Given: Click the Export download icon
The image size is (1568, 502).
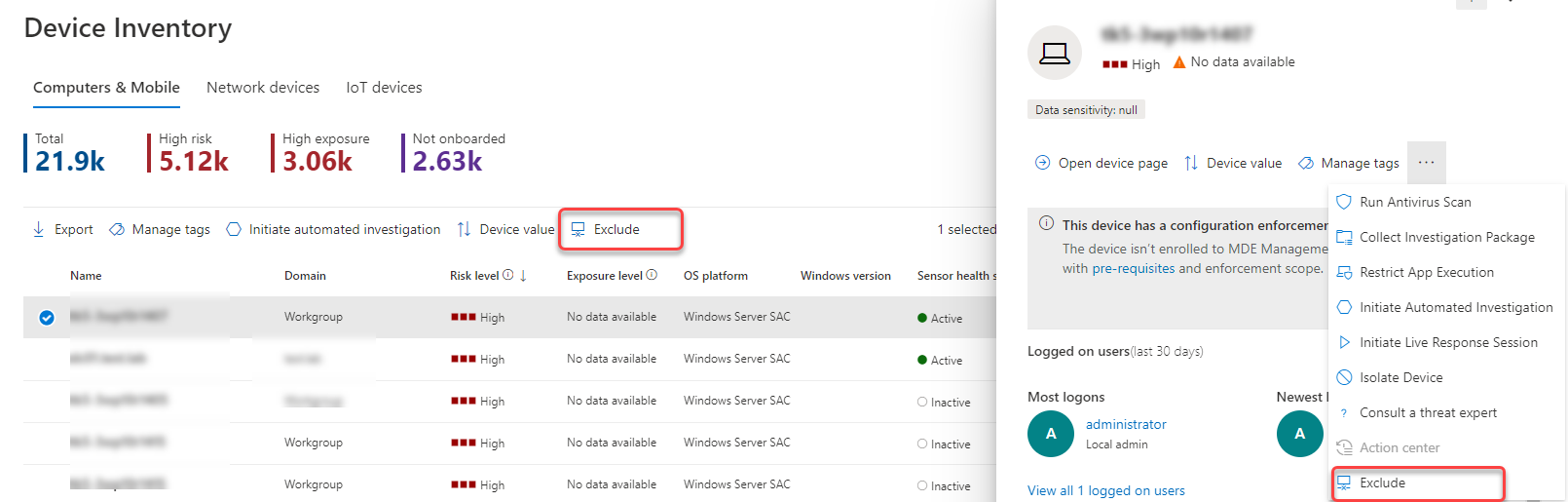Looking at the screenshot, I should (39, 229).
